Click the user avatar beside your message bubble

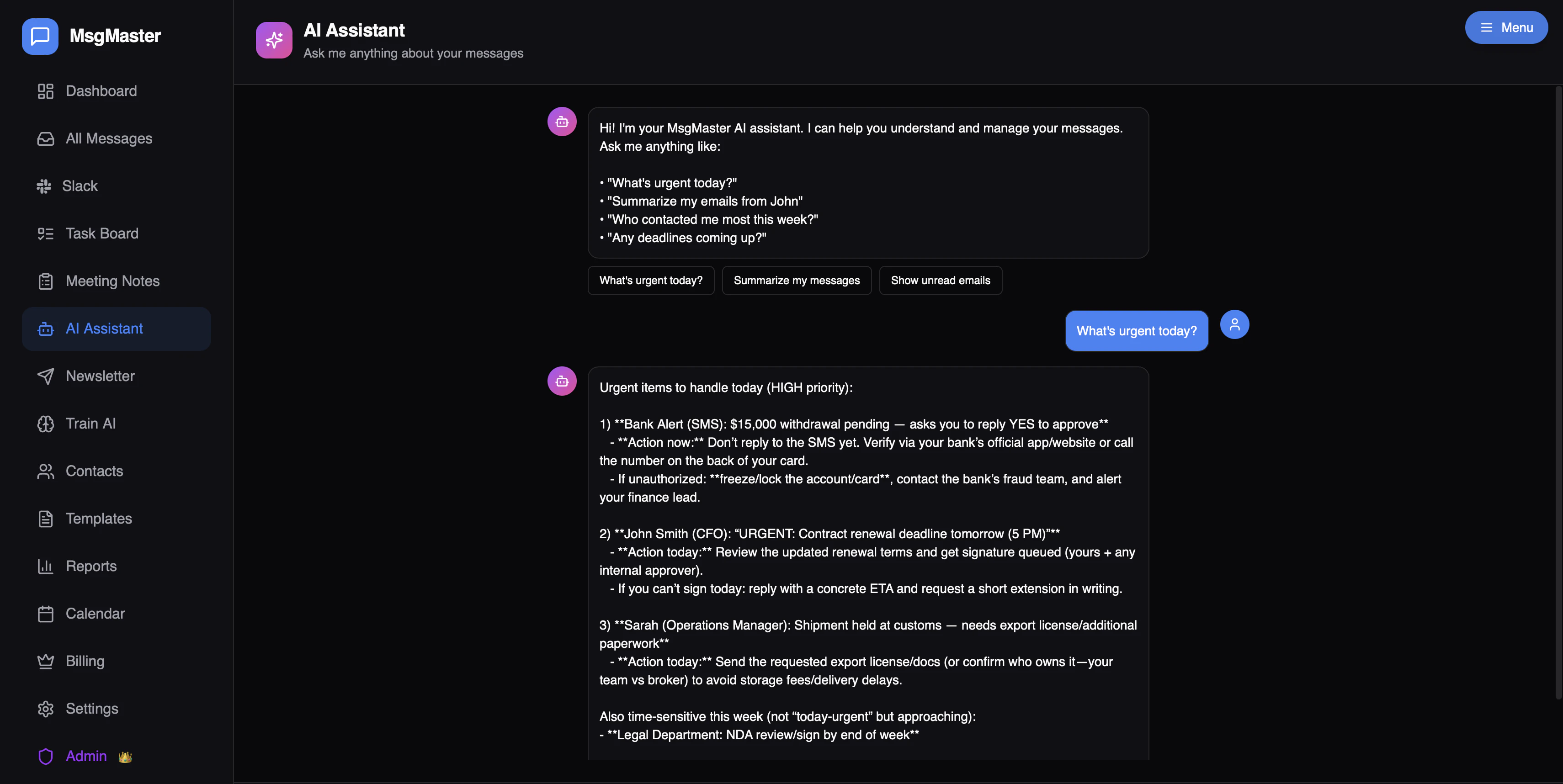1235,324
